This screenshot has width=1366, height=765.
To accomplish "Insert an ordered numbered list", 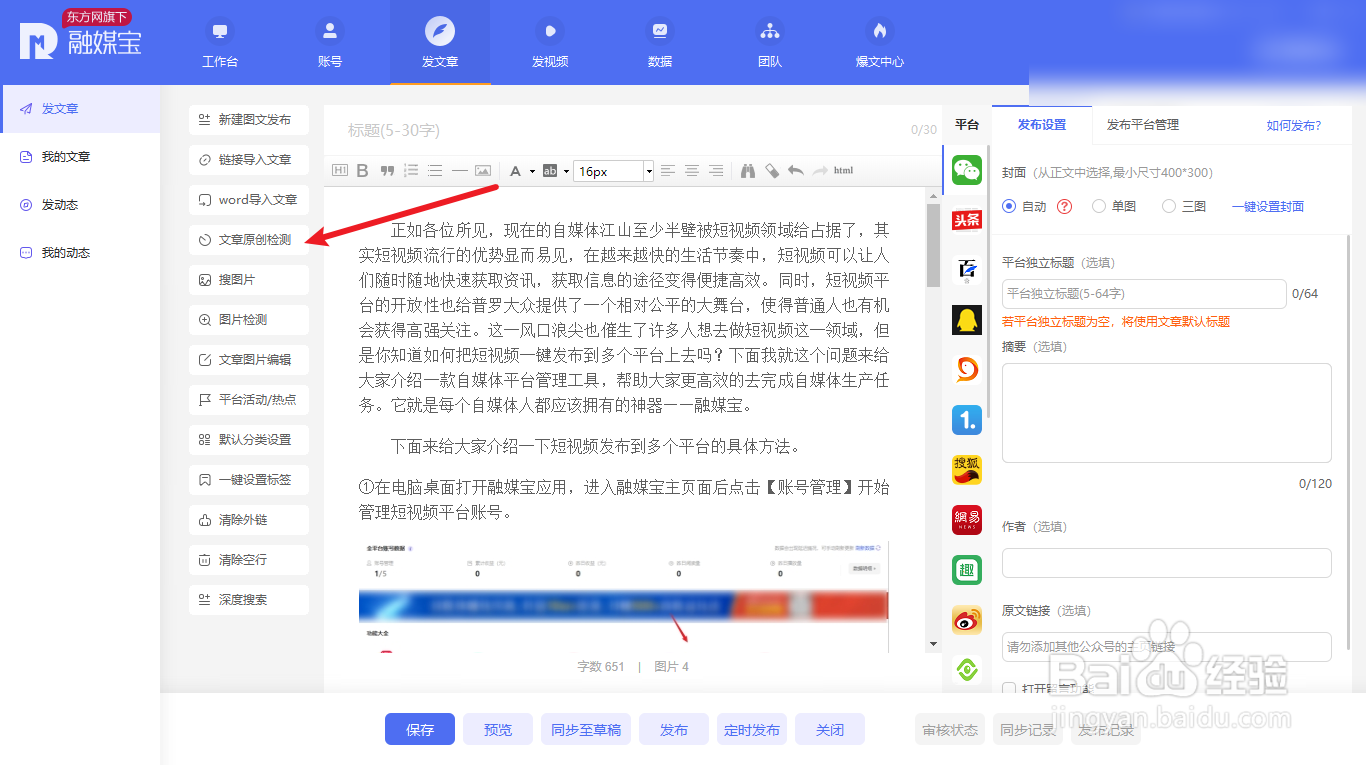I will [411, 171].
